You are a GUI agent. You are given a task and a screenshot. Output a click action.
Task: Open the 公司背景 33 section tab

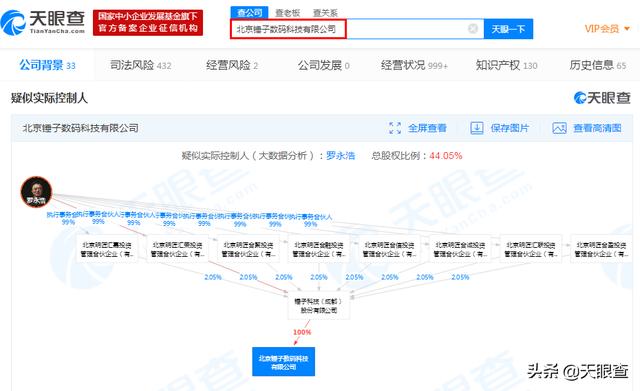tap(47, 65)
